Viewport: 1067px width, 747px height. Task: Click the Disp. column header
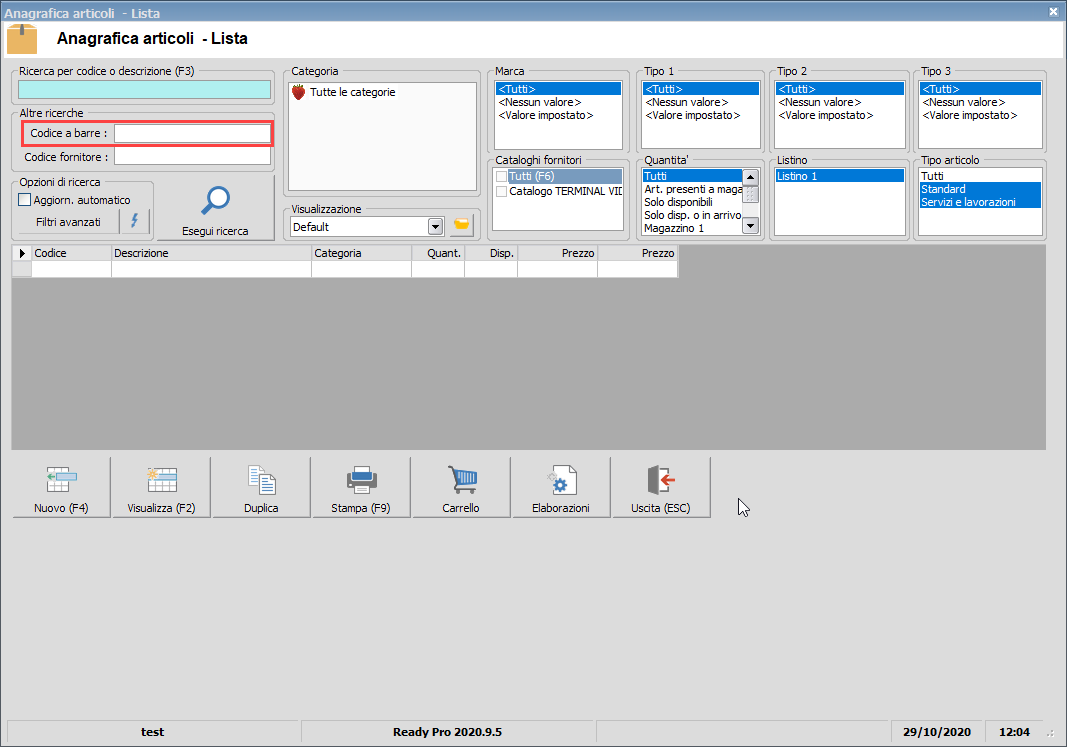[491, 253]
